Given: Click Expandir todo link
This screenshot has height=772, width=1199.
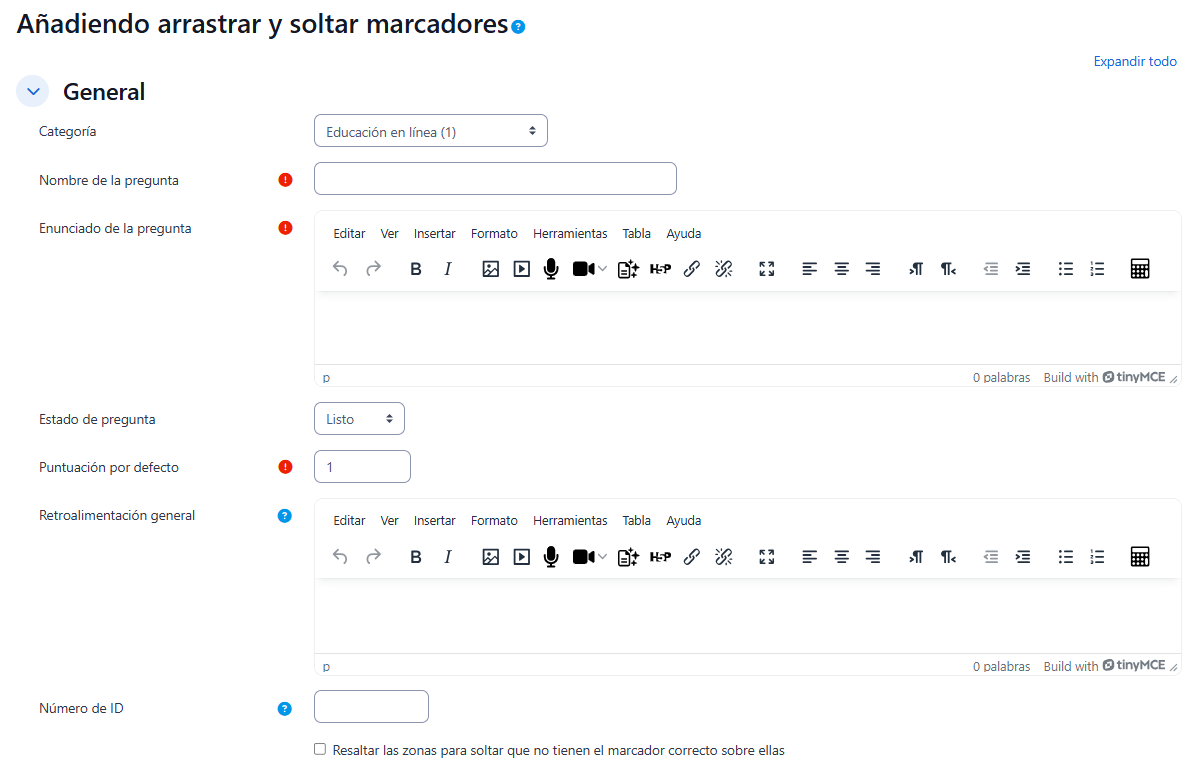Looking at the screenshot, I should pos(1134,62).
